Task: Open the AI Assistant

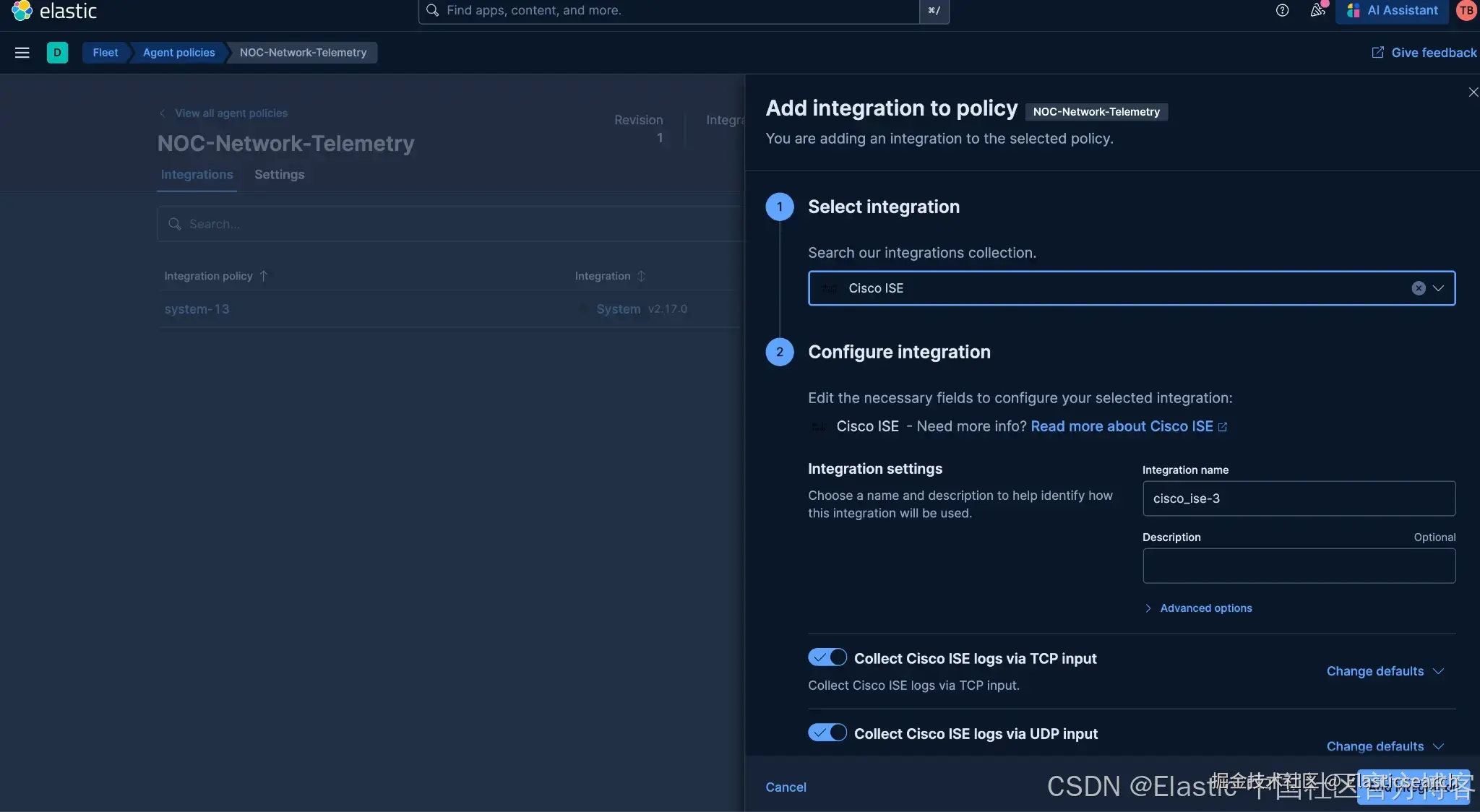Action: (1392, 11)
